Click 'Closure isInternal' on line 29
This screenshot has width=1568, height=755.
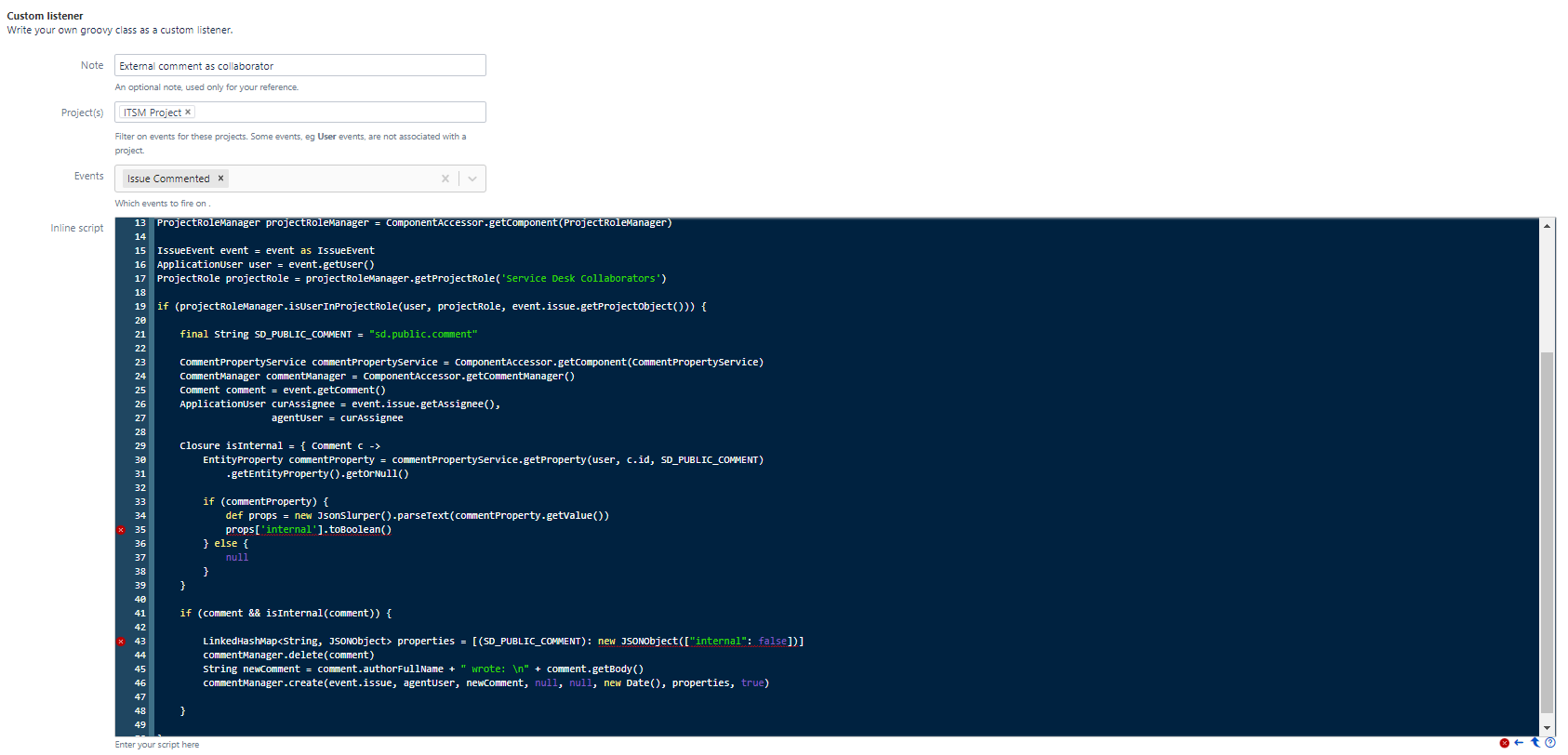point(232,446)
